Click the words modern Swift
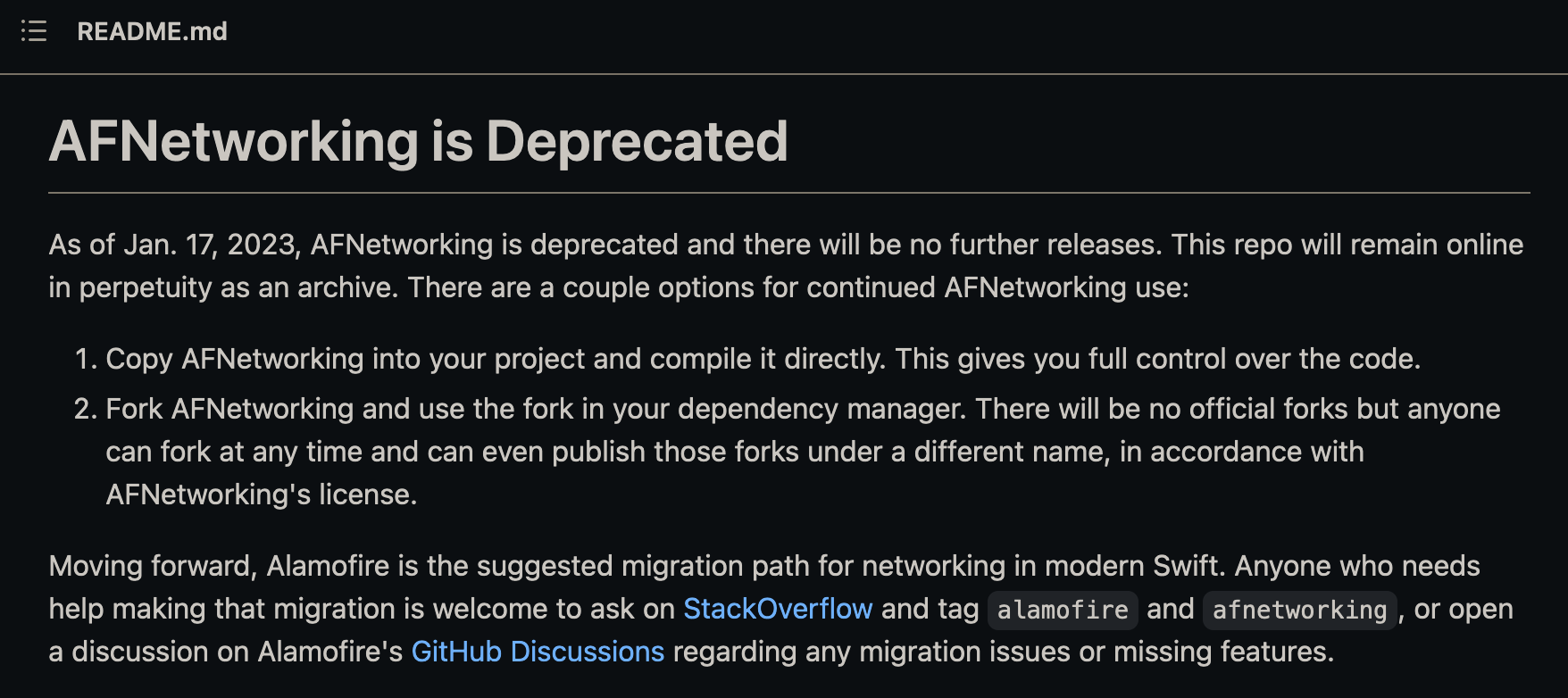Screen dimensions: 1568x698 tap(1132, 566)
